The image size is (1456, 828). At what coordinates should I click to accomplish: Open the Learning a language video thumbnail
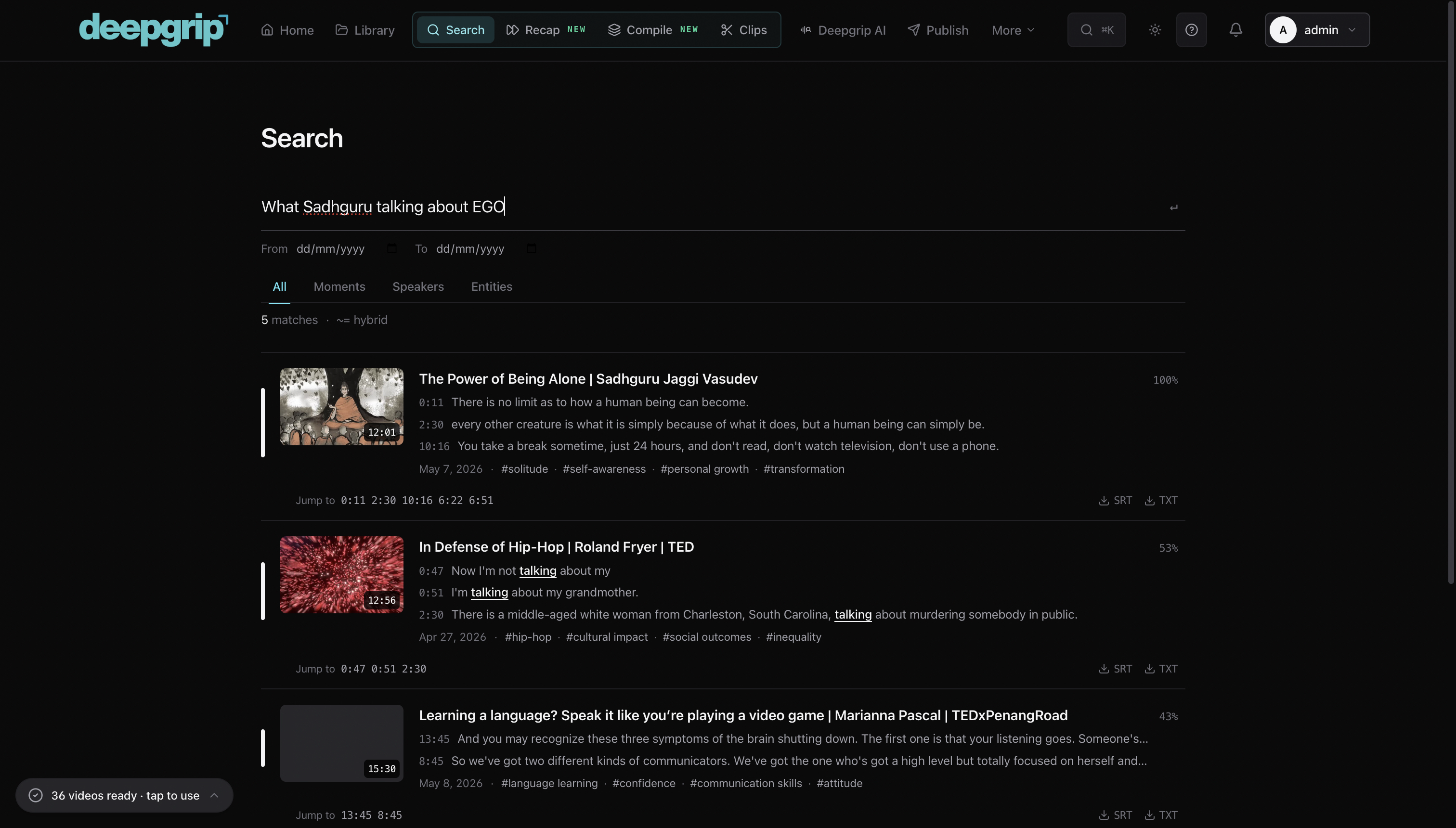[x=341, y=743]
